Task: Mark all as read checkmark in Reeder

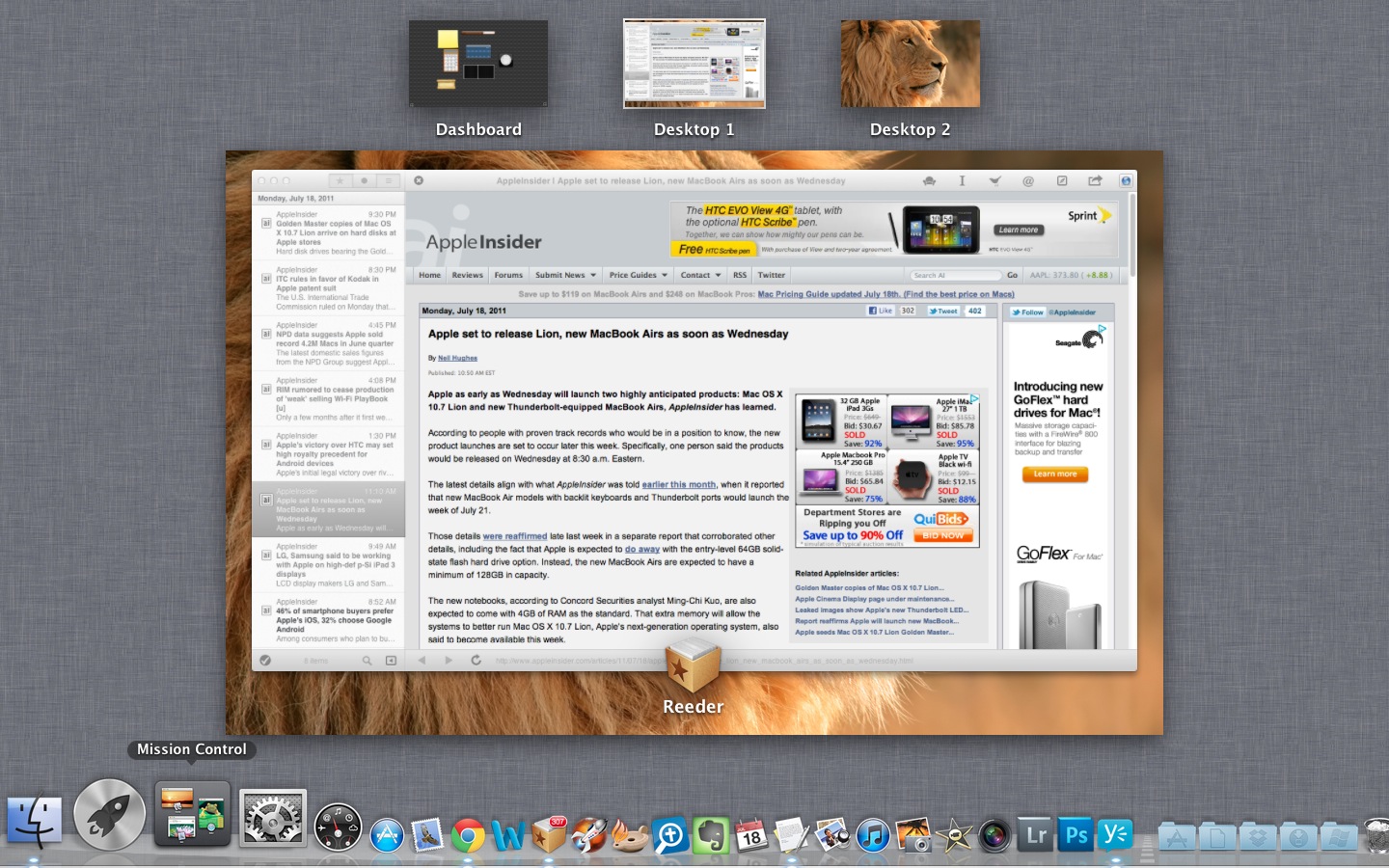Action: pos(265,661)
